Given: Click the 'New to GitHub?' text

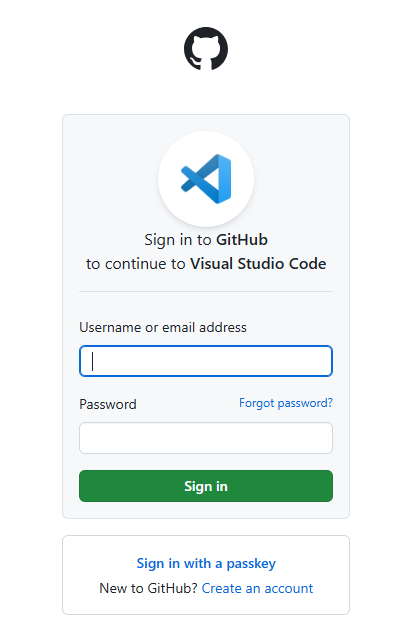Looking at the screenshot, I should [149, 588].
